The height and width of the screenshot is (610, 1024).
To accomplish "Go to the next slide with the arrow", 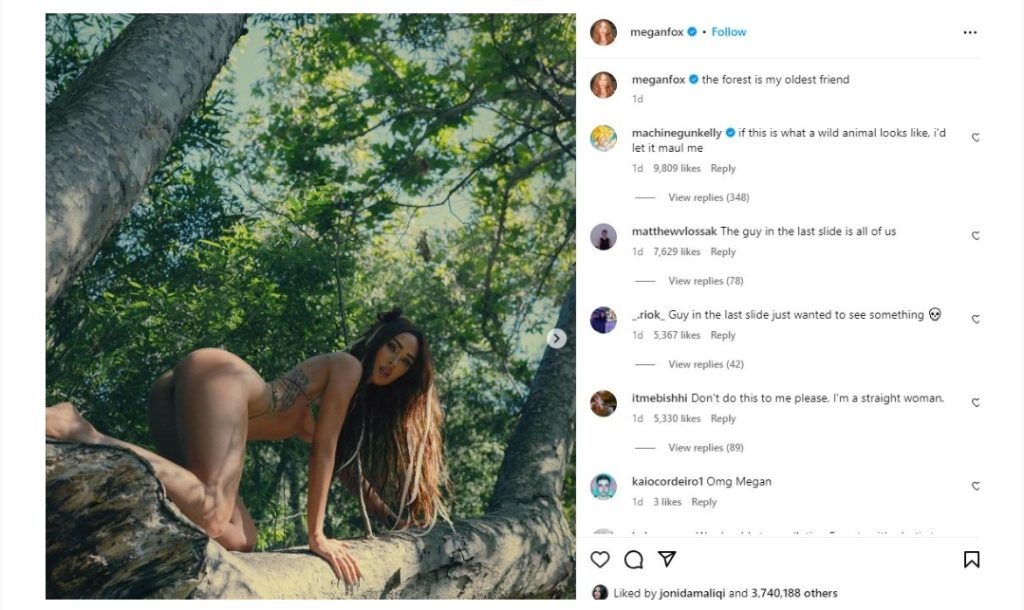I will (557, 339).
